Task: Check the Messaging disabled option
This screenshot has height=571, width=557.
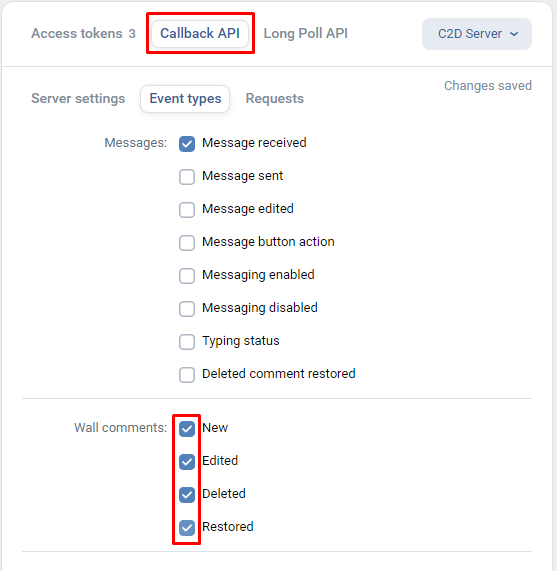Action: coord(187,309)
